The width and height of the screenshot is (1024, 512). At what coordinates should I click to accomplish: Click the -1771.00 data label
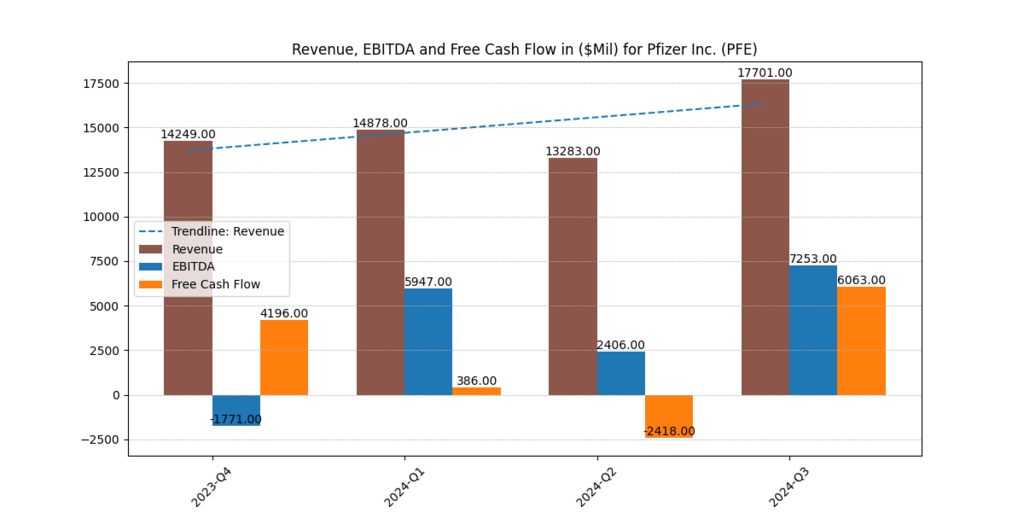tap(236, 419)
